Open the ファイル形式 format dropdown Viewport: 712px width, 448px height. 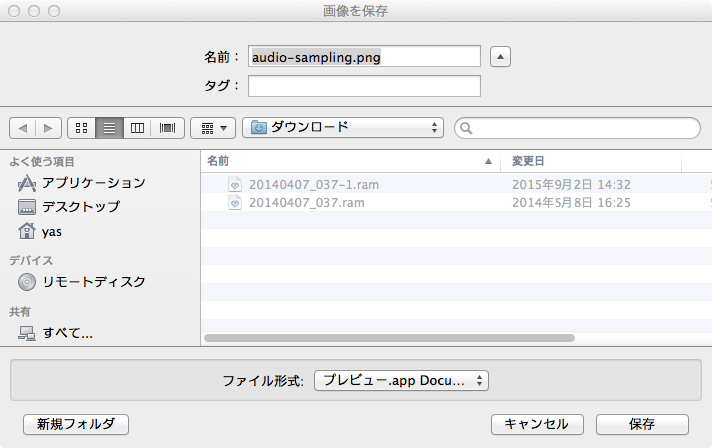pos(401,380)
